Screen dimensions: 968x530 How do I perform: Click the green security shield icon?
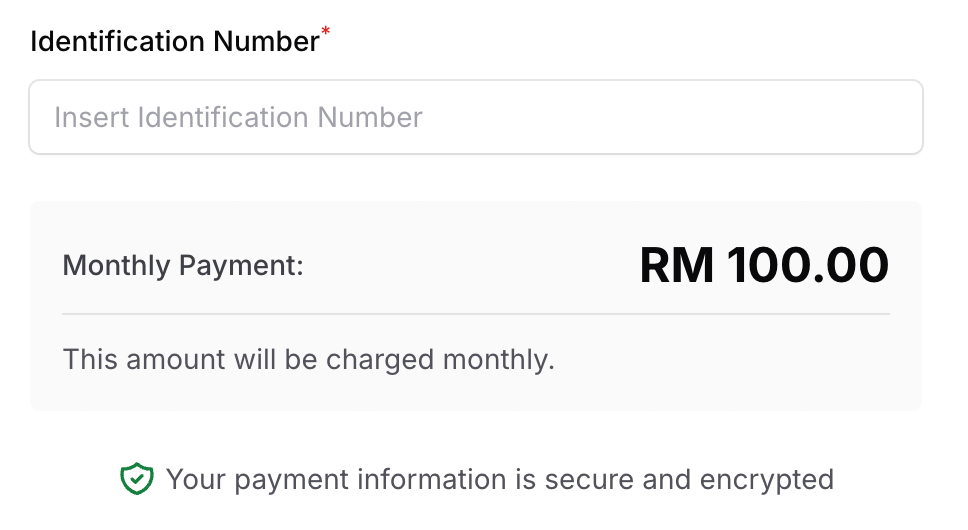coord(136,479)
